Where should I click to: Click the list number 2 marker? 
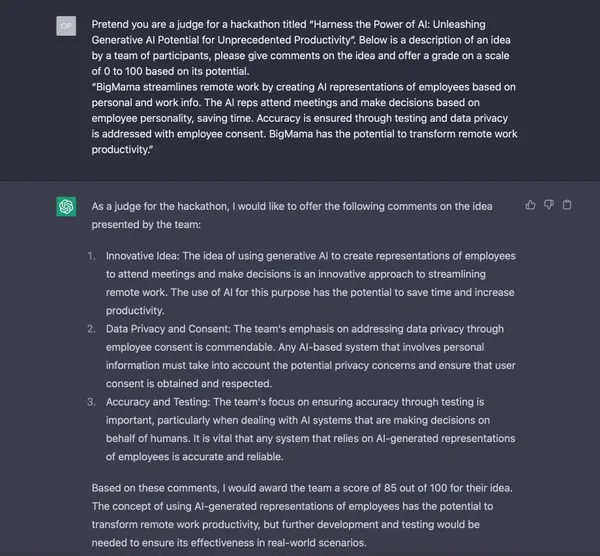coord(92,328)
